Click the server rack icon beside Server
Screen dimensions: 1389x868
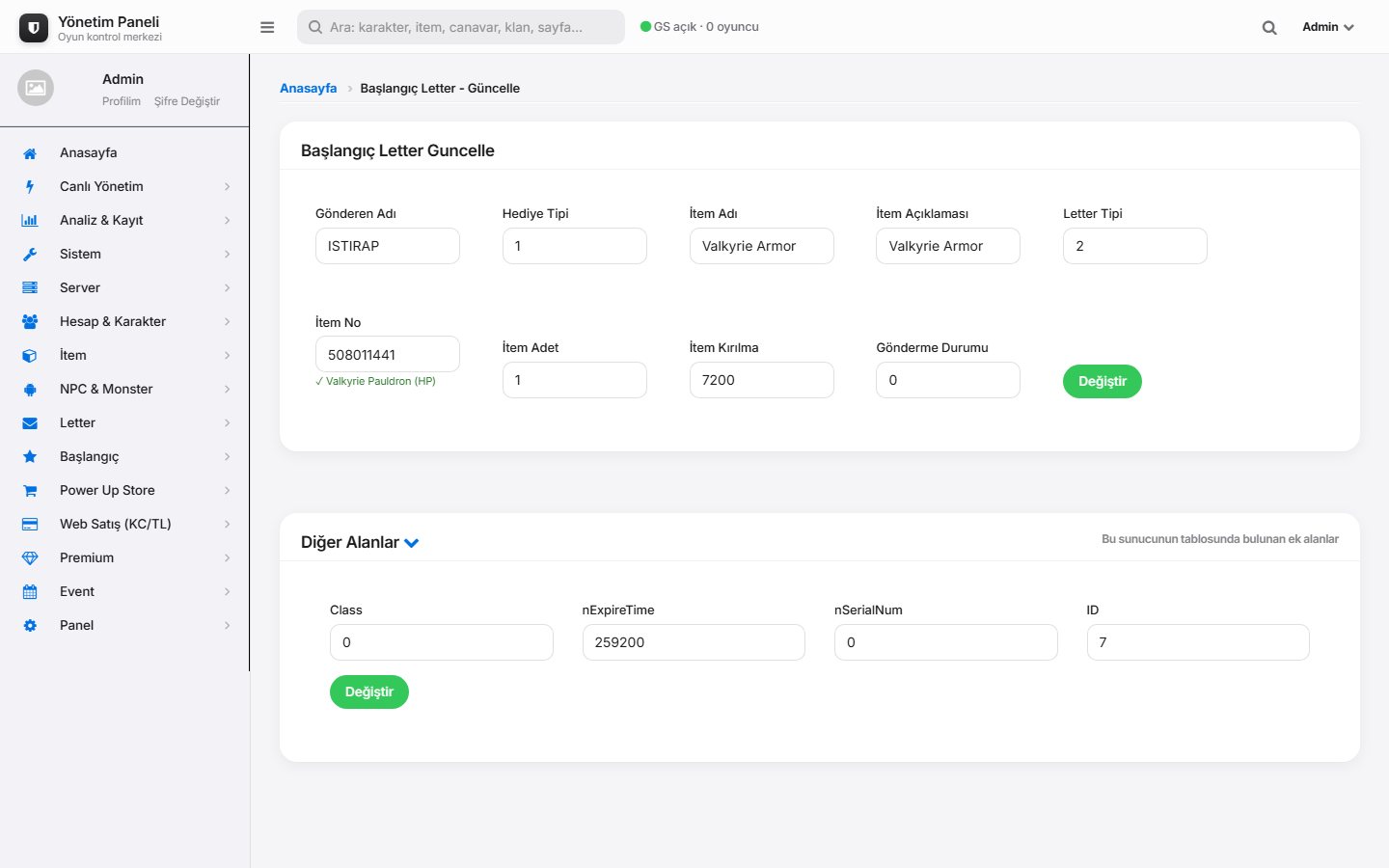[30, 288]
